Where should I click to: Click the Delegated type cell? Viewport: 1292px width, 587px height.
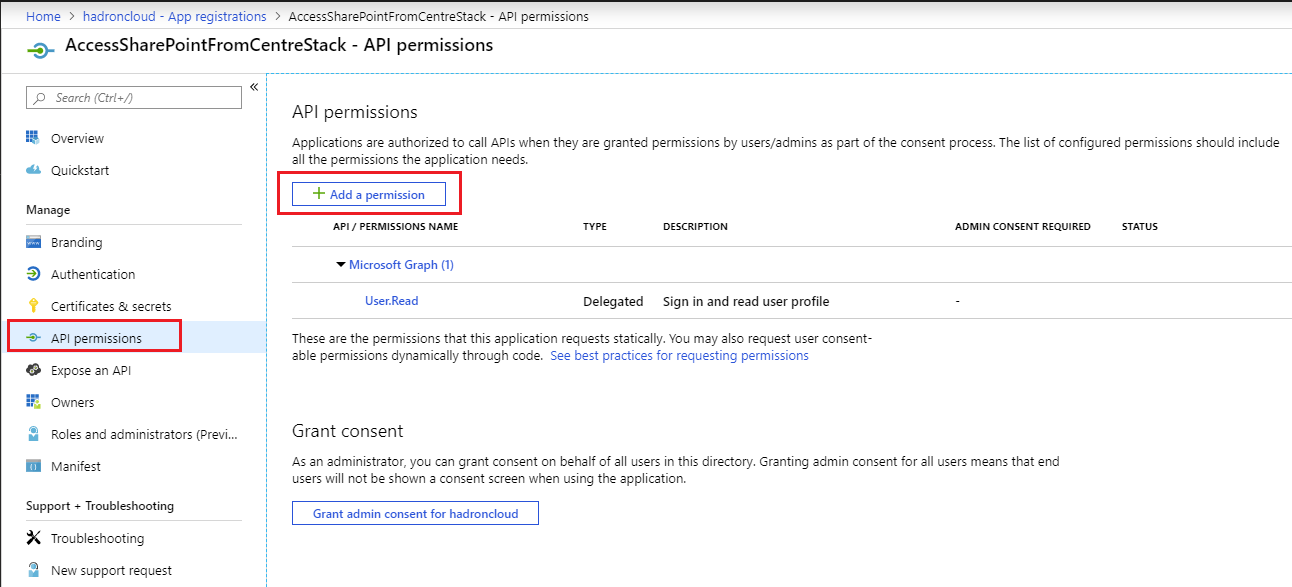[x=613, y=301]
